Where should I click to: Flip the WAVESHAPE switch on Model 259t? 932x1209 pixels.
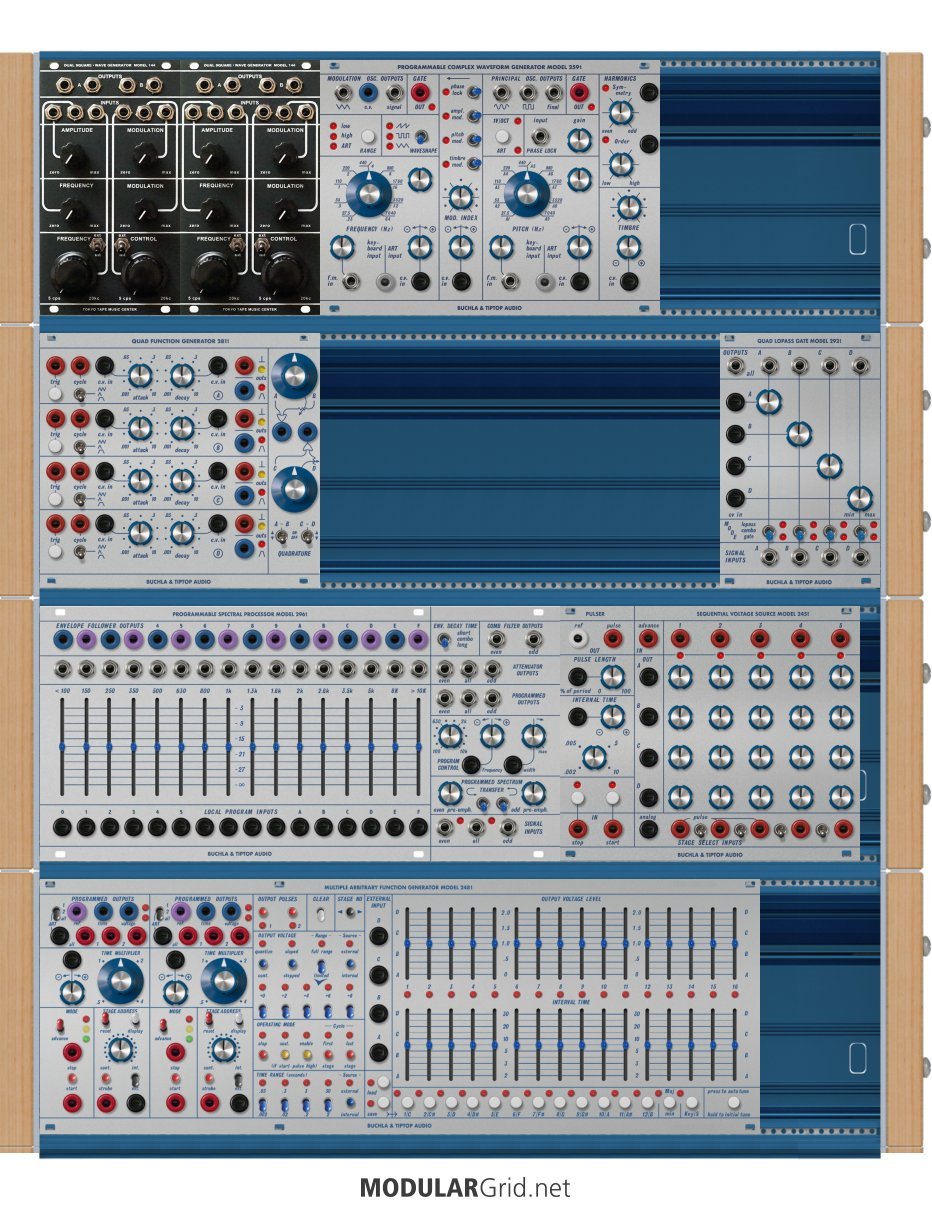421,137
